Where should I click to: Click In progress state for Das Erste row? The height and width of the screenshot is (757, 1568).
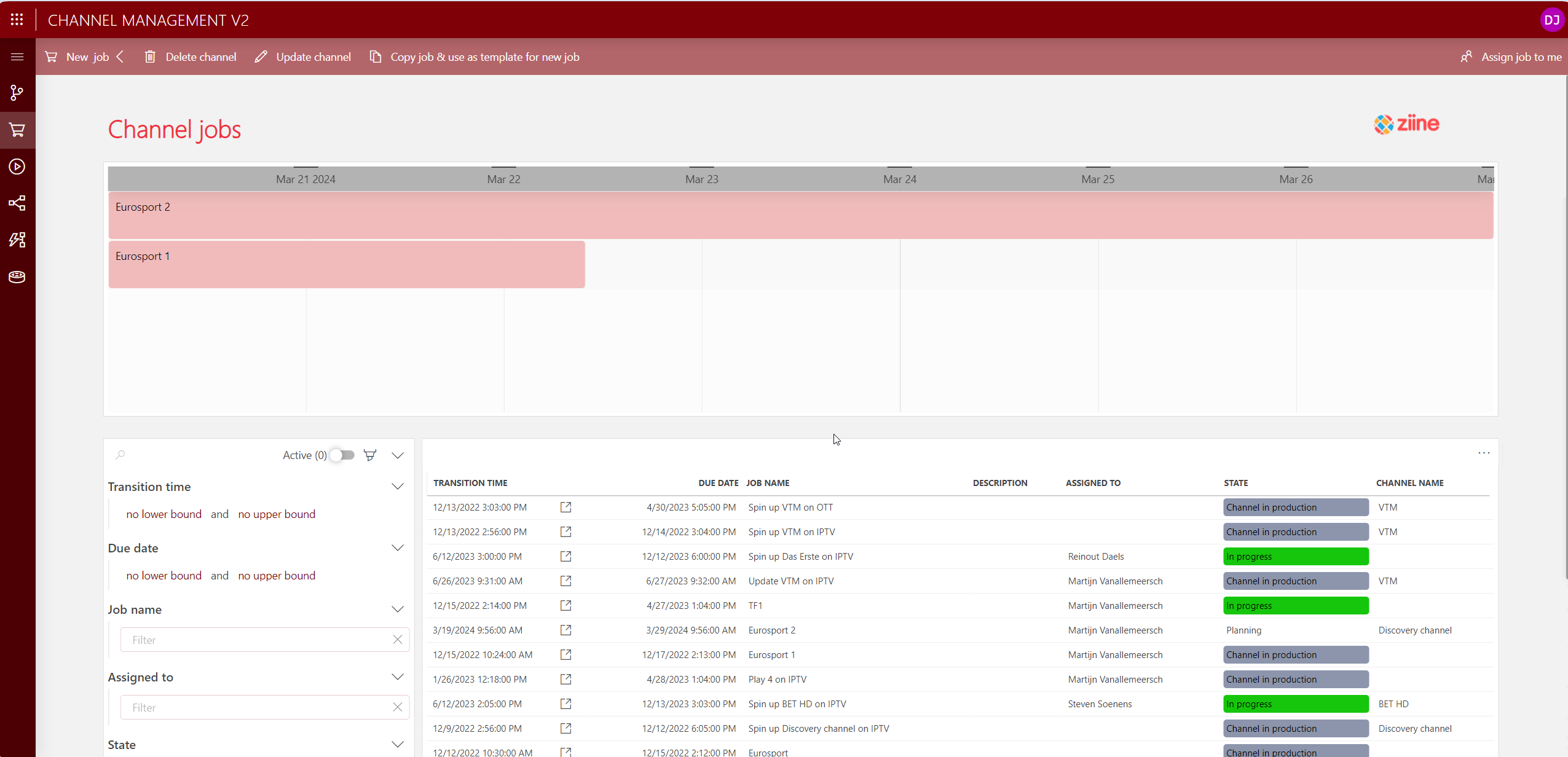(1296, 557)
